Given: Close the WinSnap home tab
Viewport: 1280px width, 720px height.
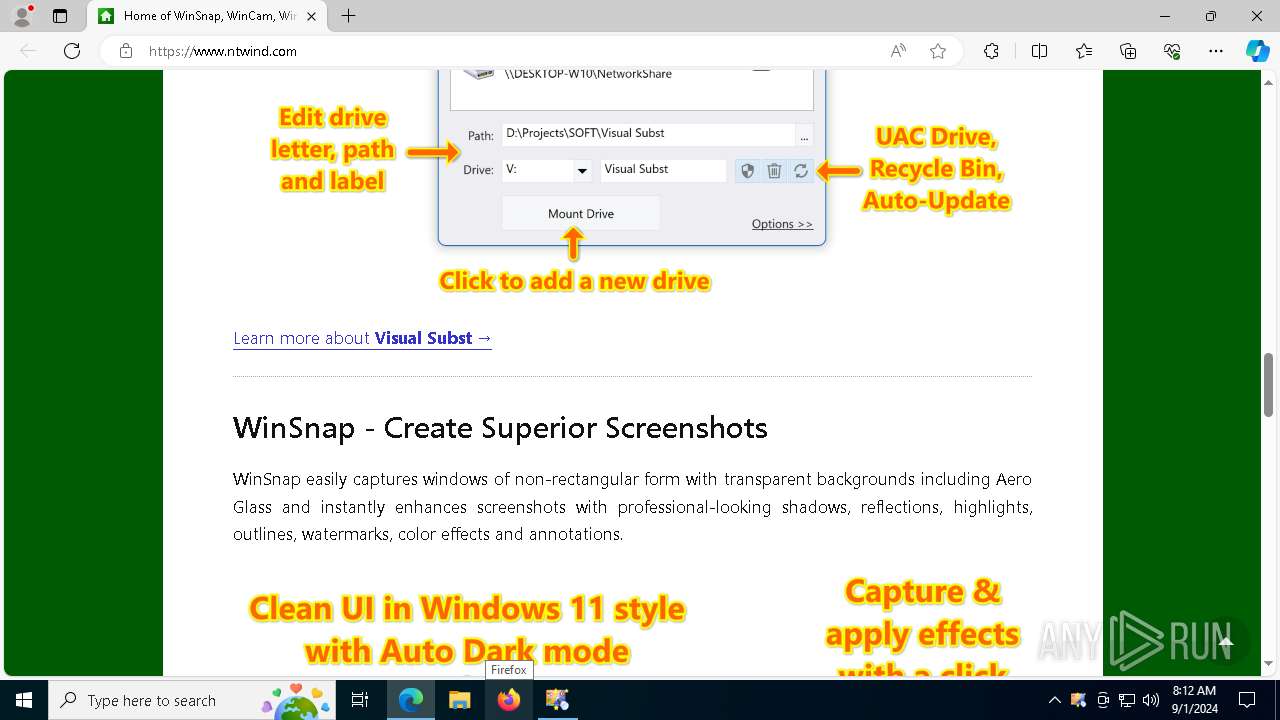Looking at the screenshot, I should click(x=312, y=16).
